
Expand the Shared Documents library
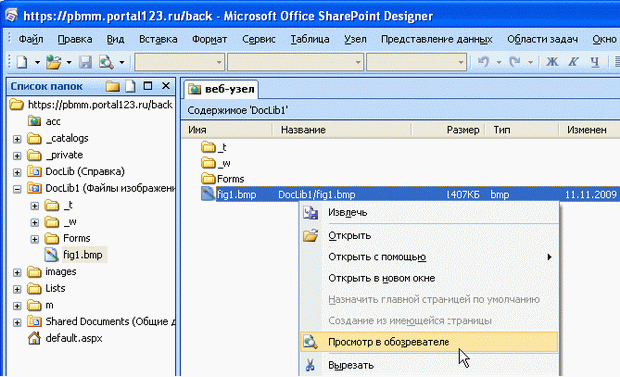click(x=17, y=322)
